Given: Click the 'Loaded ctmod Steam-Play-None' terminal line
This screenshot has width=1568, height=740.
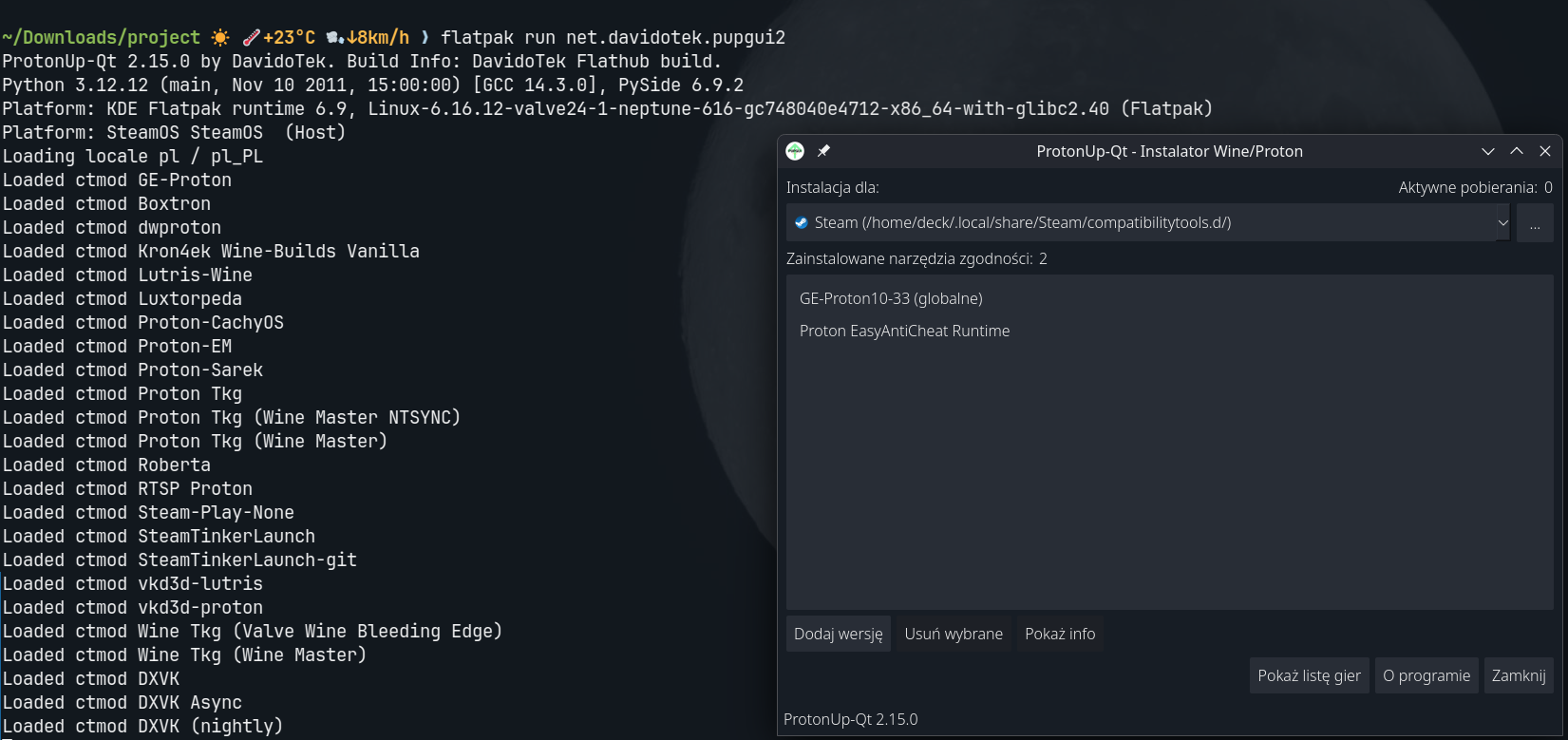Looking at the screenshot, I should click(x=148, y=513).
